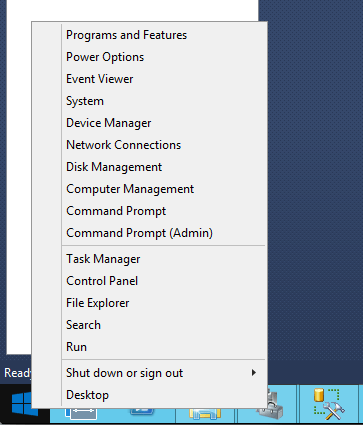Click the submenu arrow beside Shut down
This screenshot has width=363, height=425.
(254, 373)
